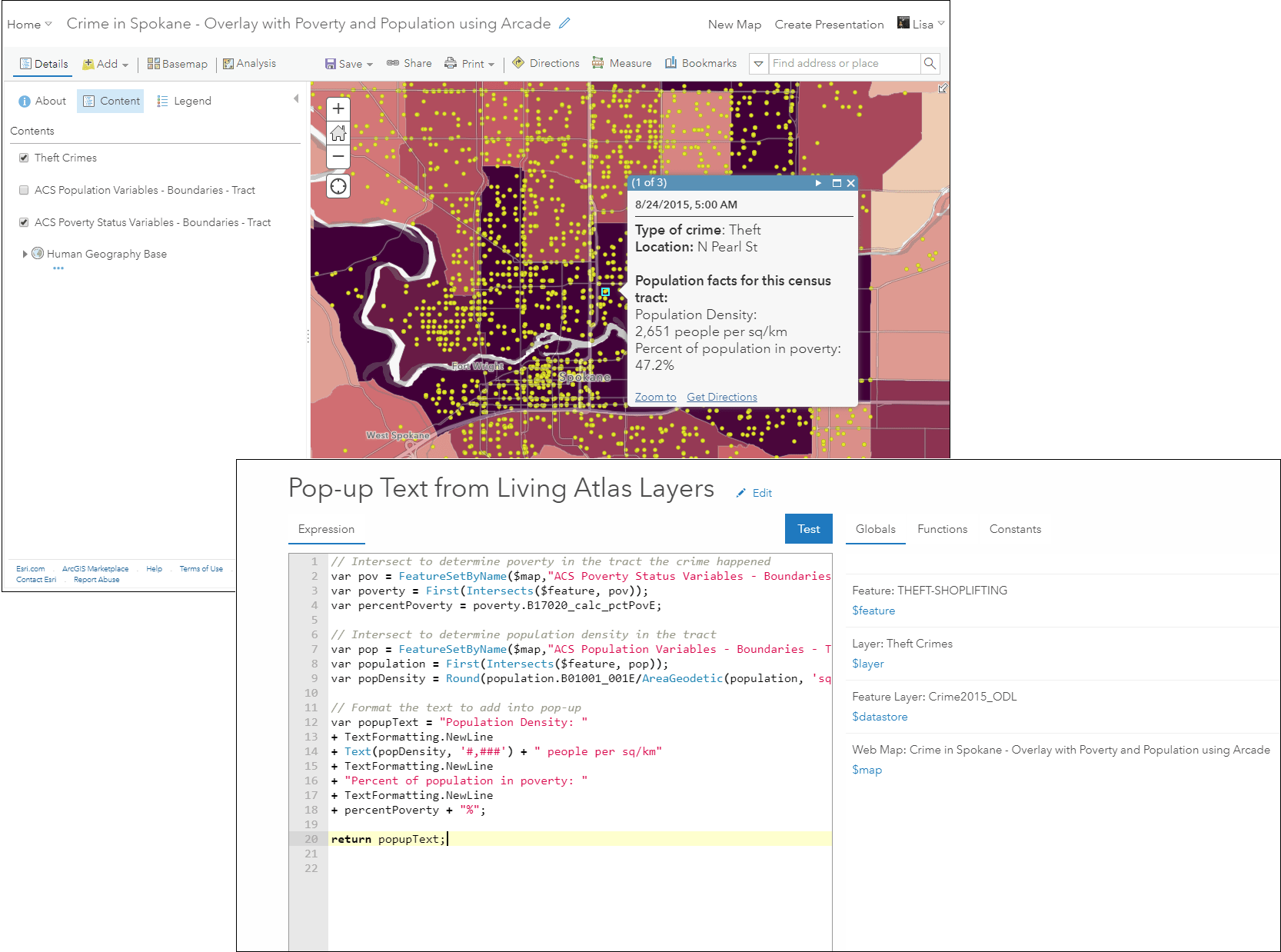Select the highlighted crime point on map

click(x=605, y=292)
